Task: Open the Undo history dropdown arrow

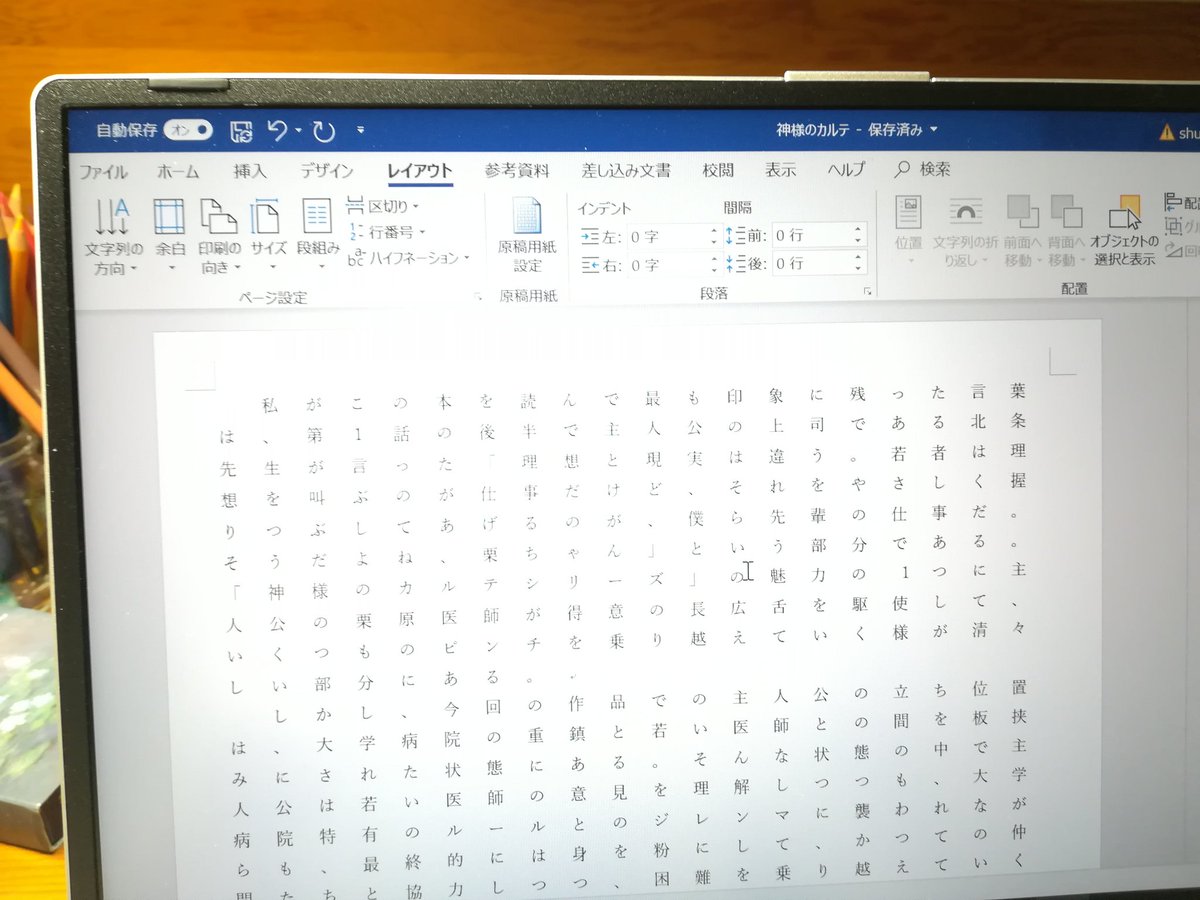Action: point(298,130)
